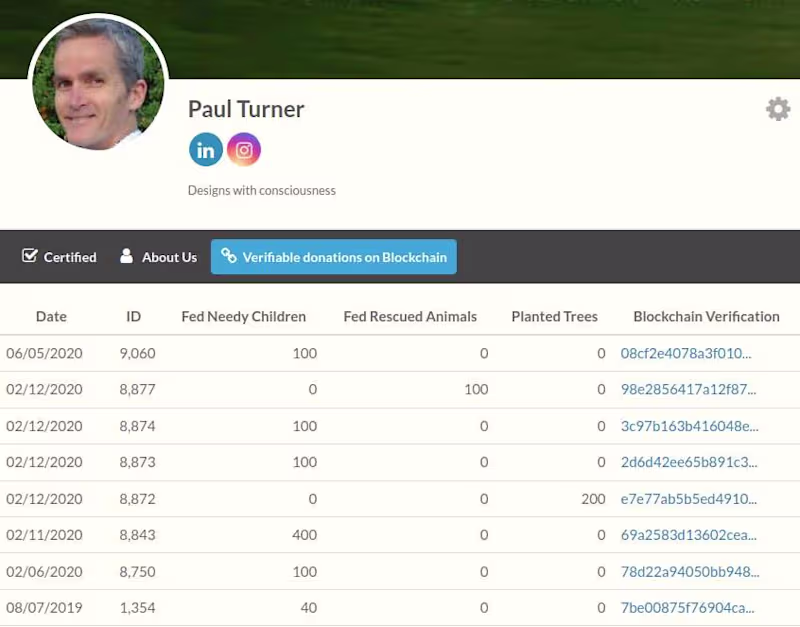The image size is (800, 627).
Task: Click the Paul Turner name heading
Action: 246,109
